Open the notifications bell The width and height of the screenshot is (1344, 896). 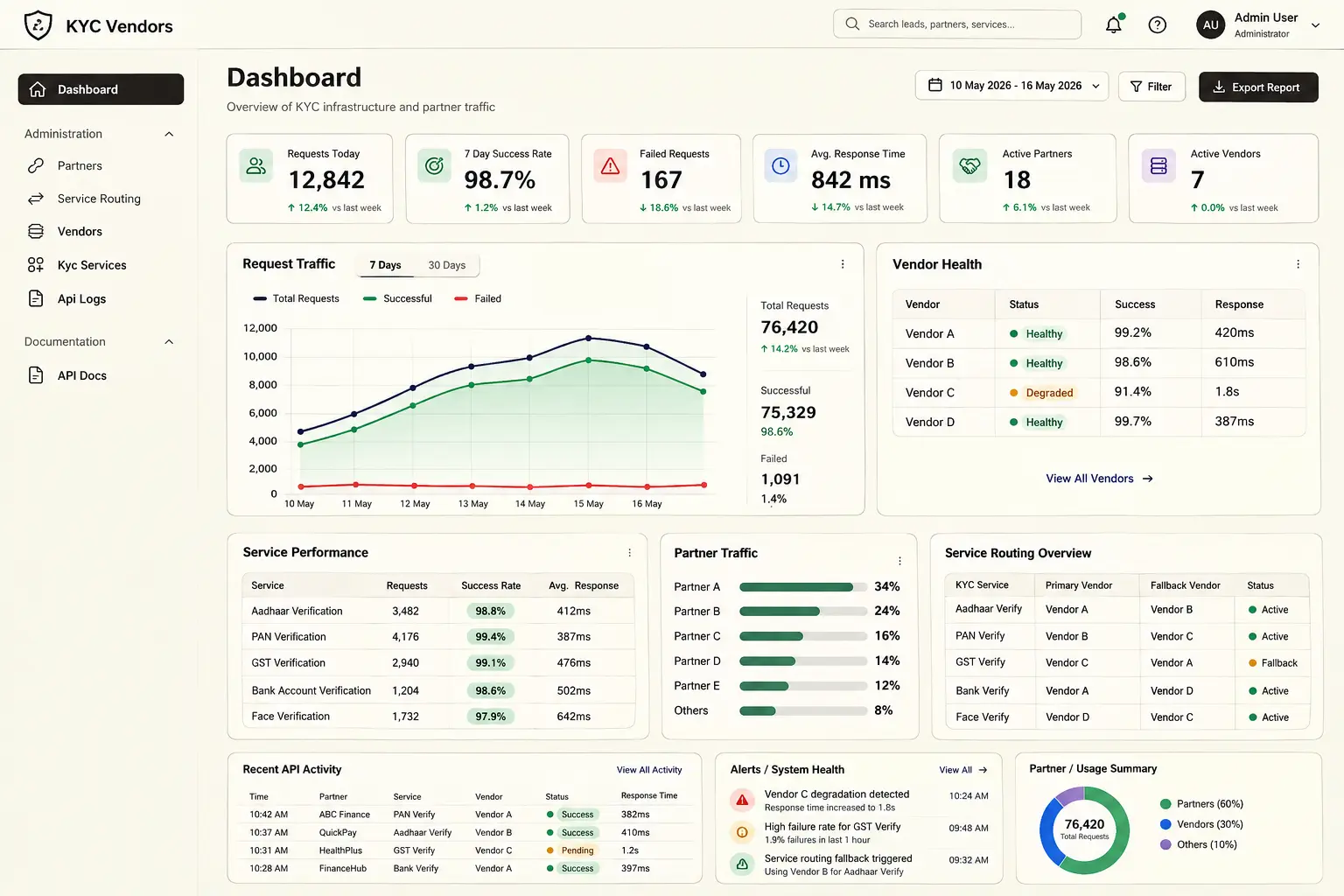coord(1114,24)
